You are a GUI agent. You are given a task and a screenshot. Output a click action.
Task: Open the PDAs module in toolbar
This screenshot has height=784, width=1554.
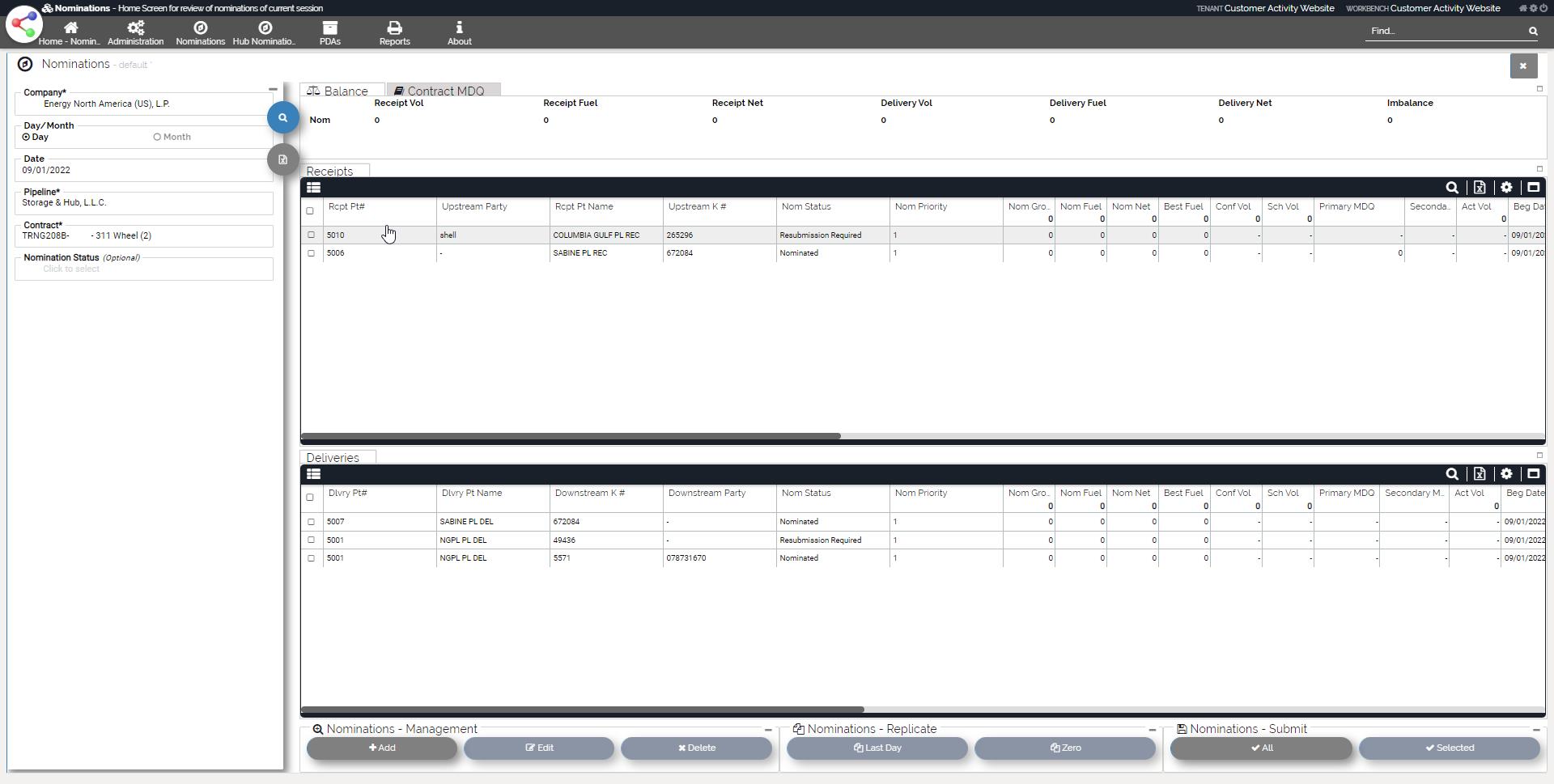click(x=329, y=33)
